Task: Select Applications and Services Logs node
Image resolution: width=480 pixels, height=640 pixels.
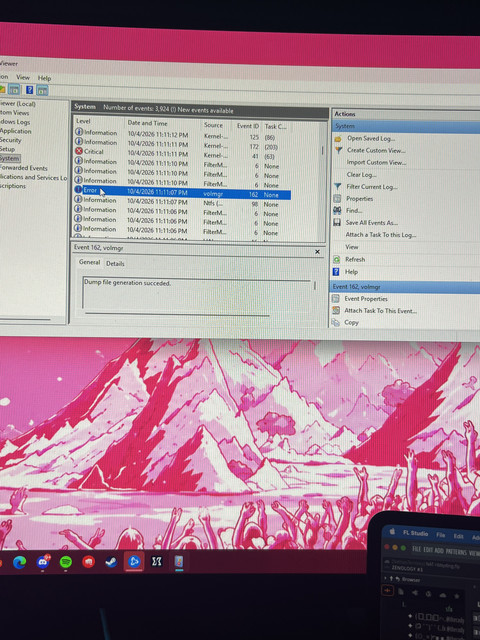Action: 33,177
